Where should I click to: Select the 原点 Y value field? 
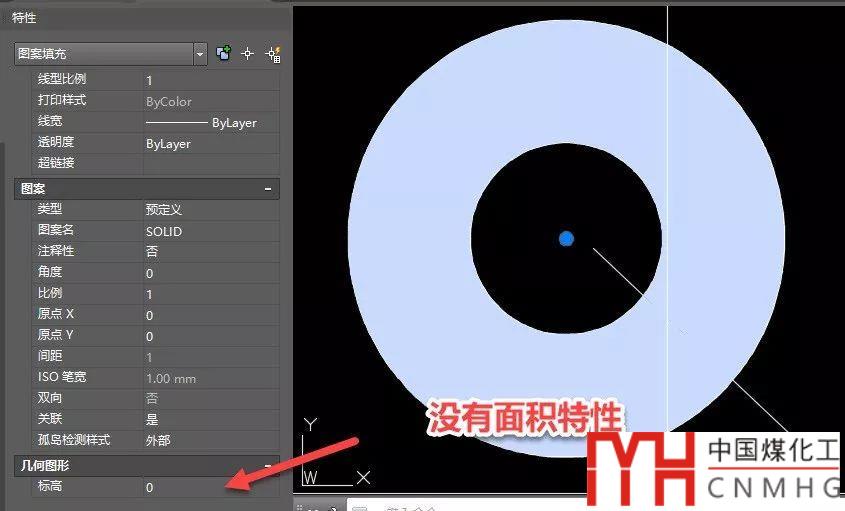[211, 336]
